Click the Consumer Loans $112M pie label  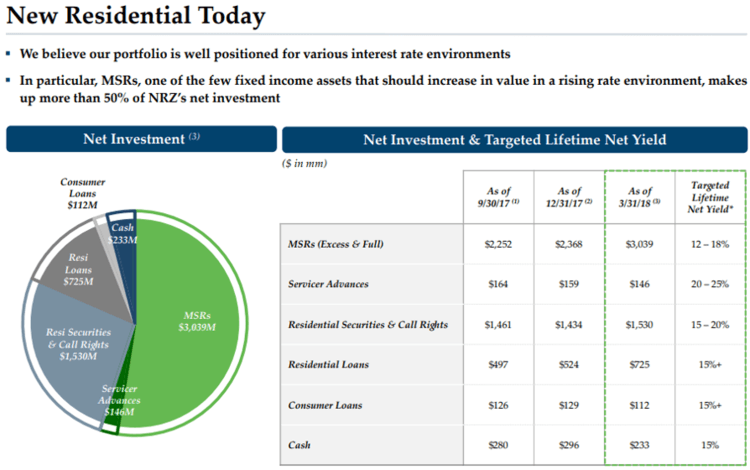[x=82, y=194]
